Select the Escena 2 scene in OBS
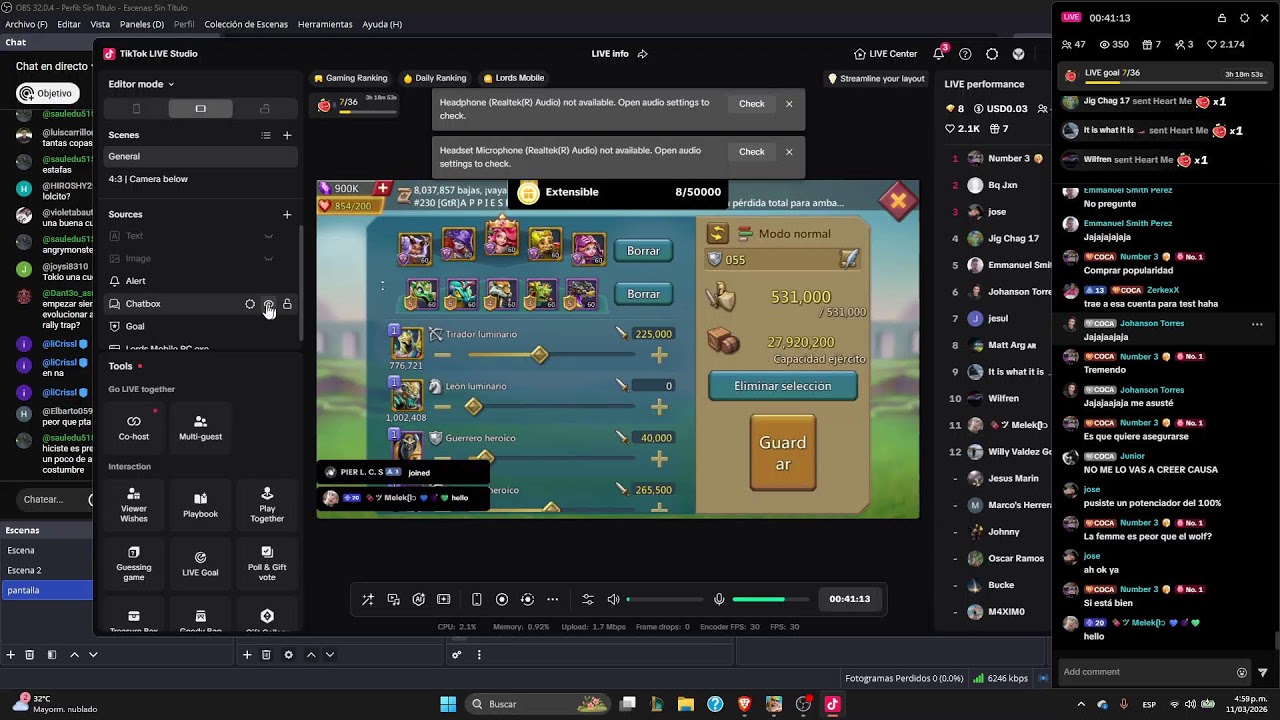Image resolution: width=1280 pixels, height=720 pixels. (x=46, y=570)
